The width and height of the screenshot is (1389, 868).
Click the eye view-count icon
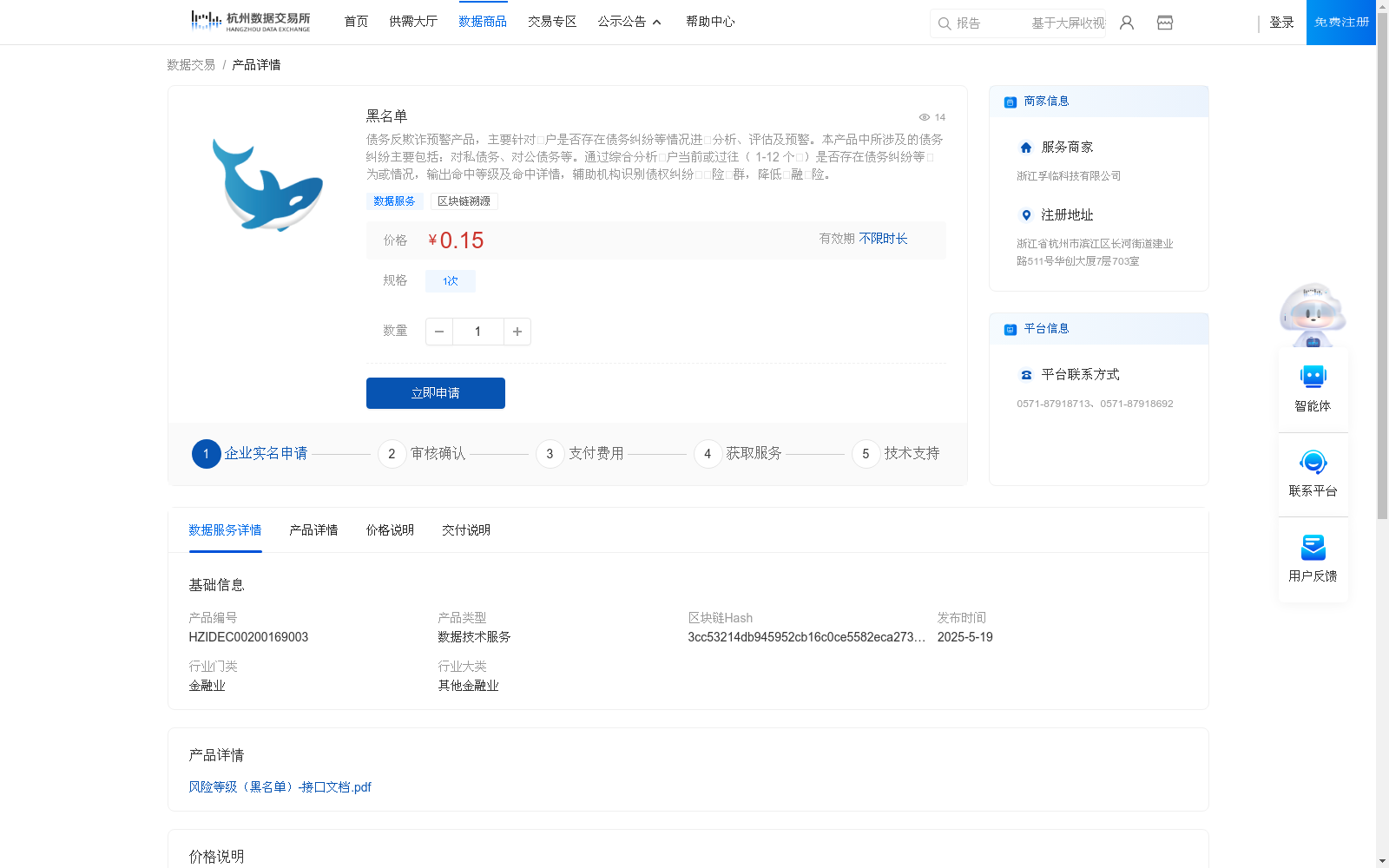coord(925,117)
